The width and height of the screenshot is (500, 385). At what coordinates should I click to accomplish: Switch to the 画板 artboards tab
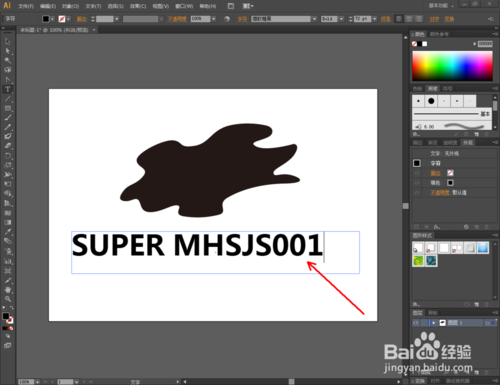coord(433,313)
